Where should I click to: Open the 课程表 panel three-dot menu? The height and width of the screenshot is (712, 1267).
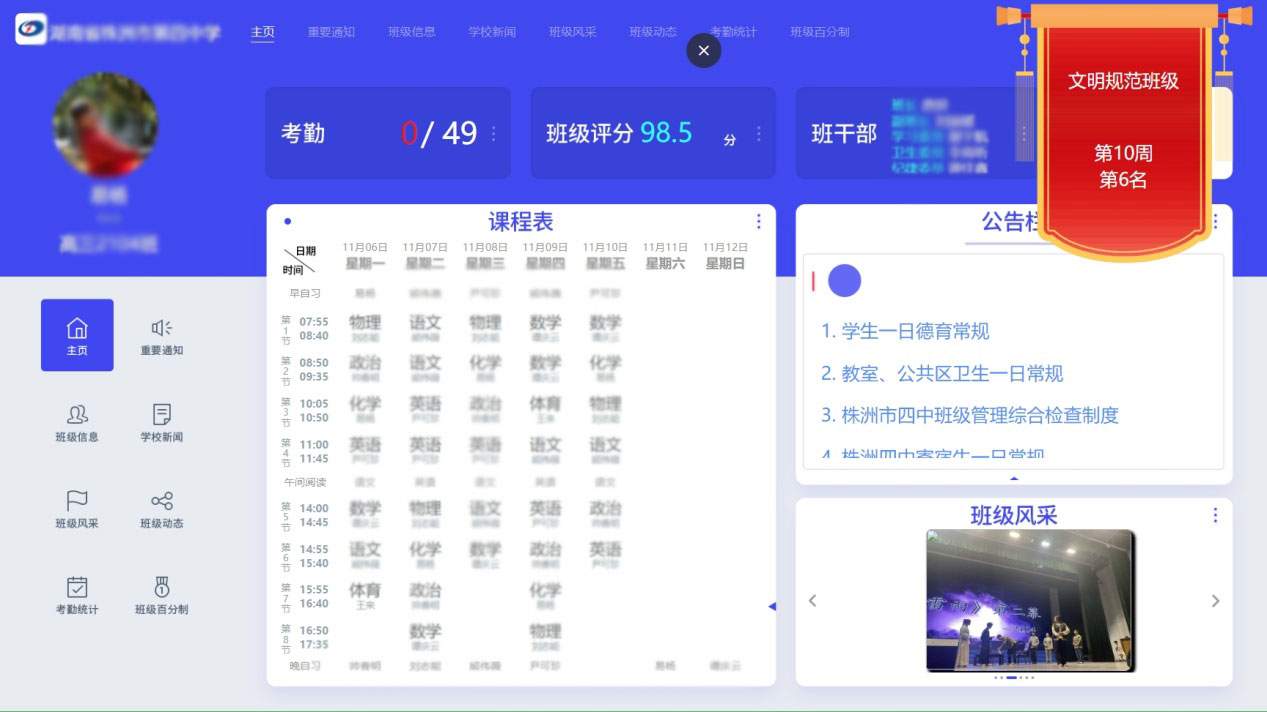(758, 221)
